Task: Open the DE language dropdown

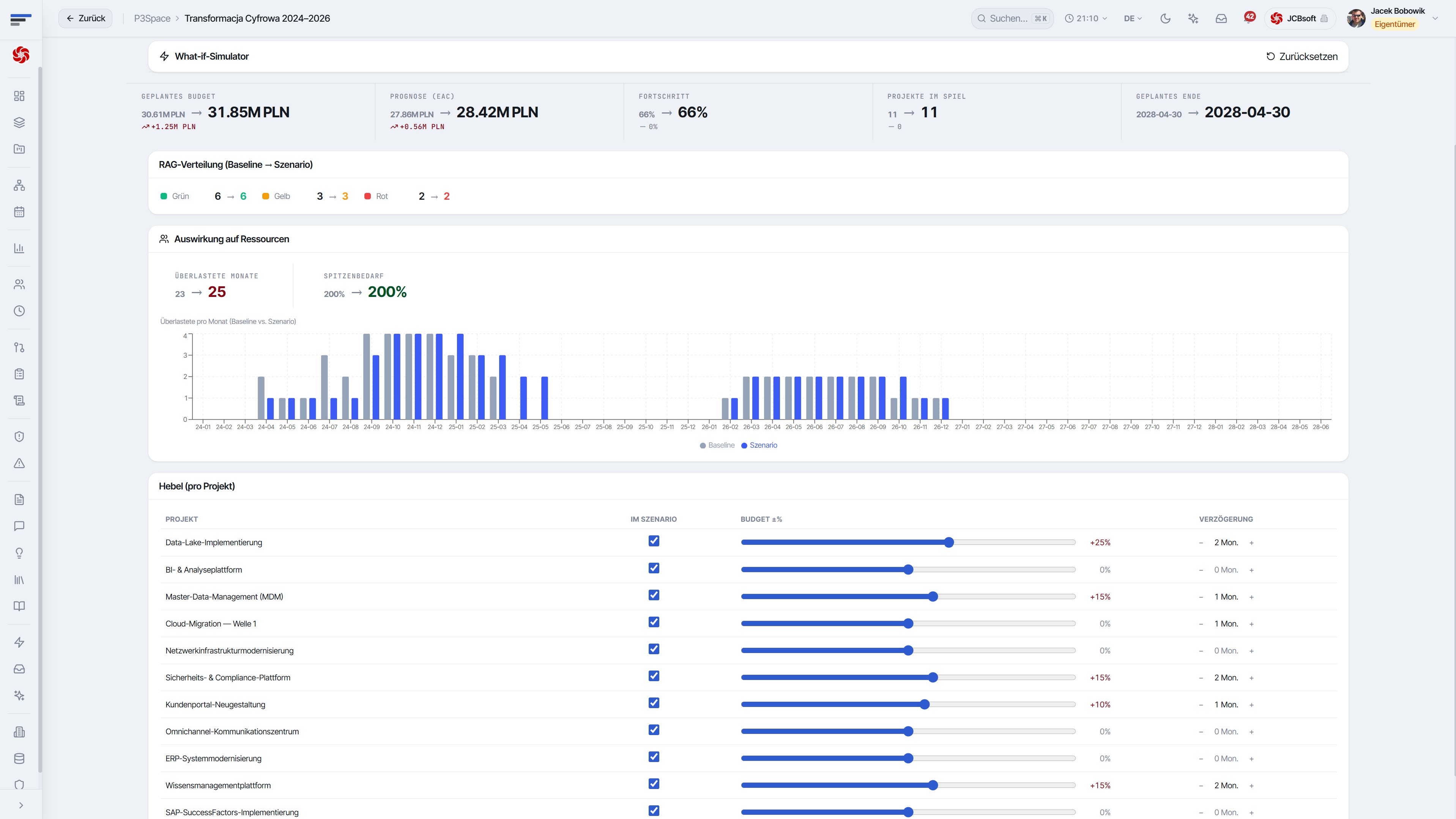Action: [1133, 19]
